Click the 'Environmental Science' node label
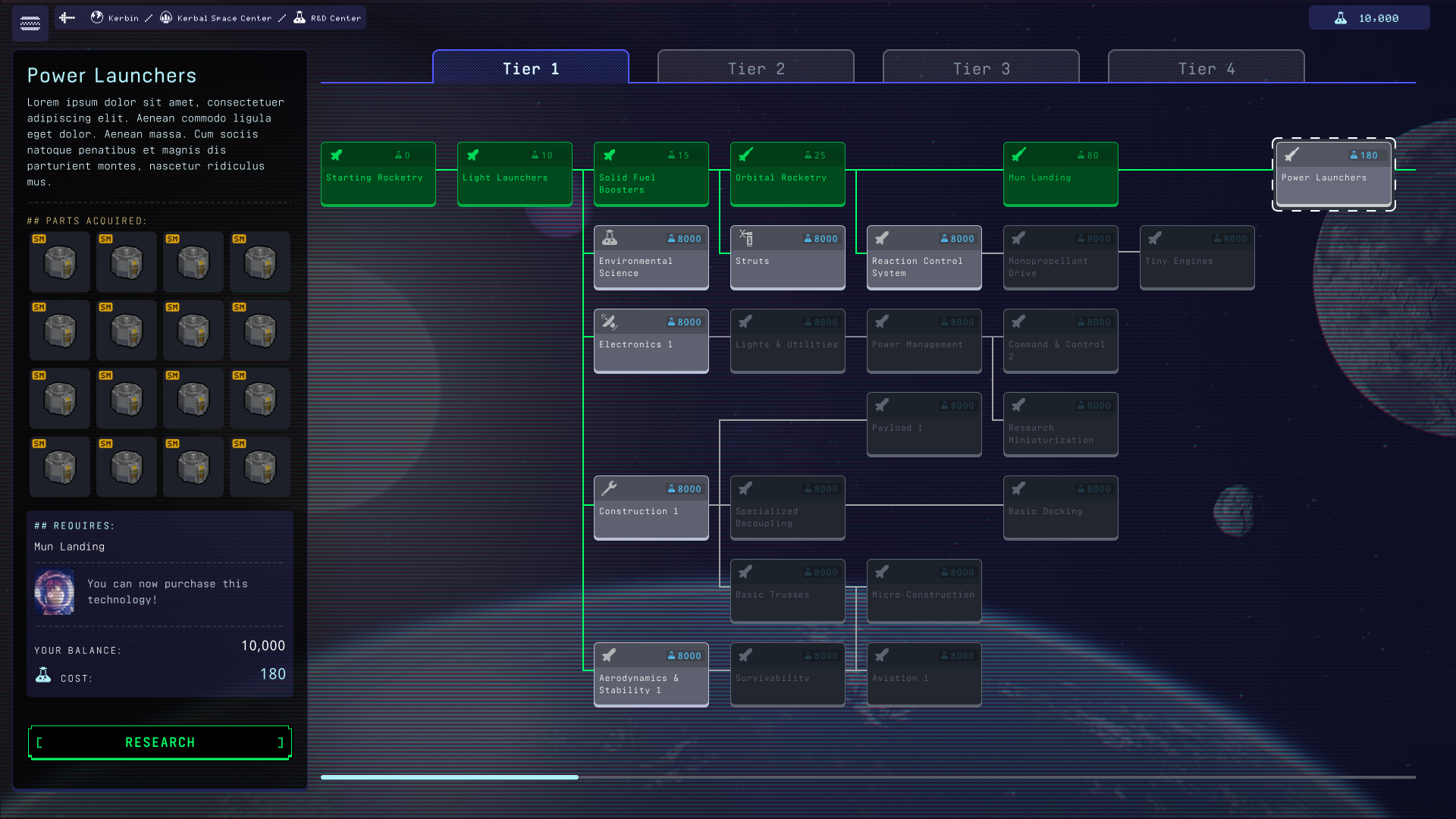Image resolution: width=1456 pixels, height=819 pixels. 635,267
